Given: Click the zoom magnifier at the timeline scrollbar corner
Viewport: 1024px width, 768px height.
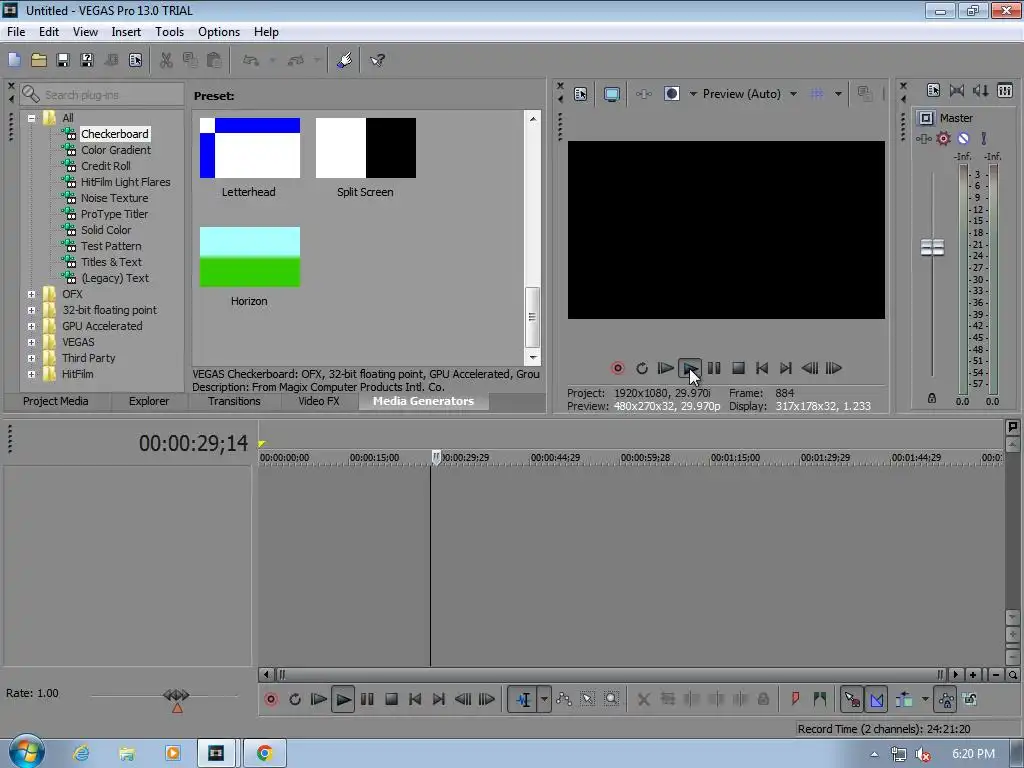Looking at the screenshot, I should pyautogui.click(x=1012, y=675).
